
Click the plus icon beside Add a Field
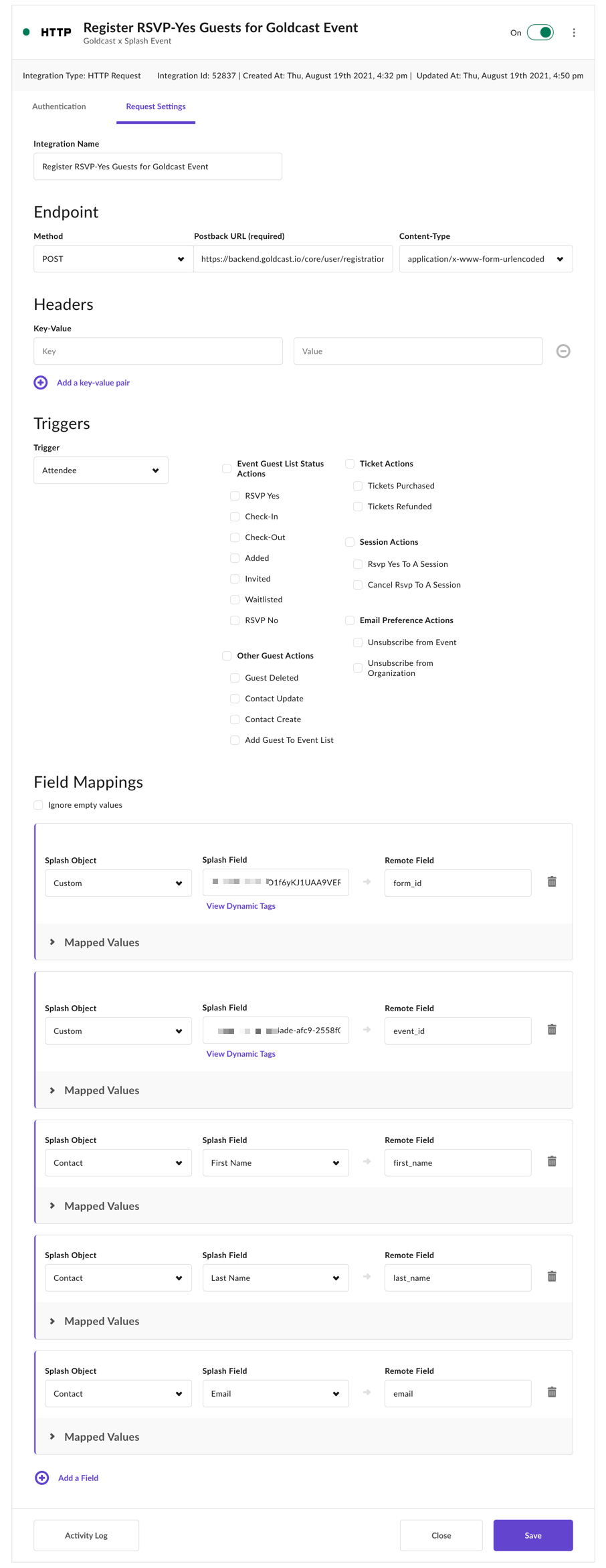coord(41,1478)
